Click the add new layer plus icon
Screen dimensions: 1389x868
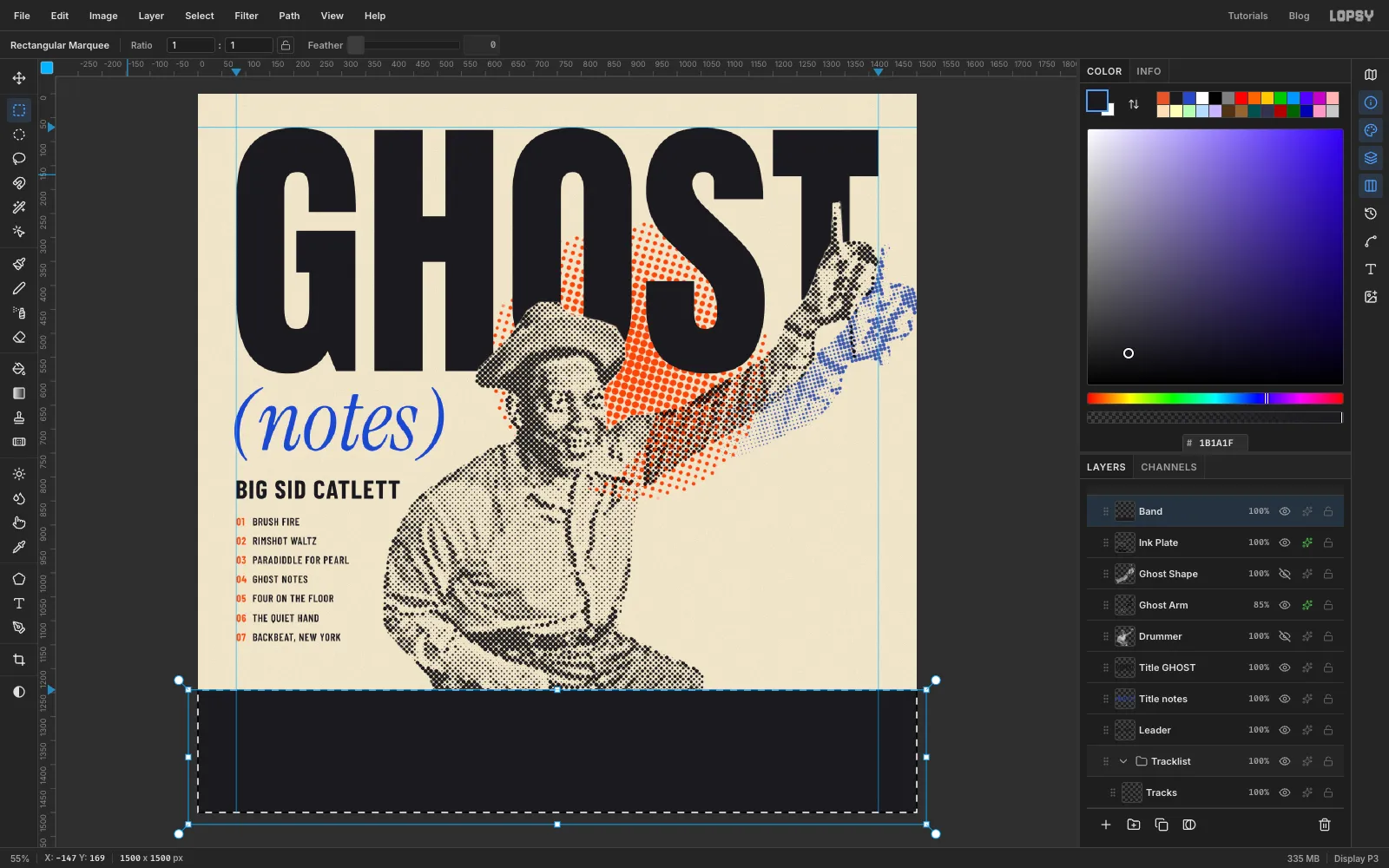(x=1106, y=825)
